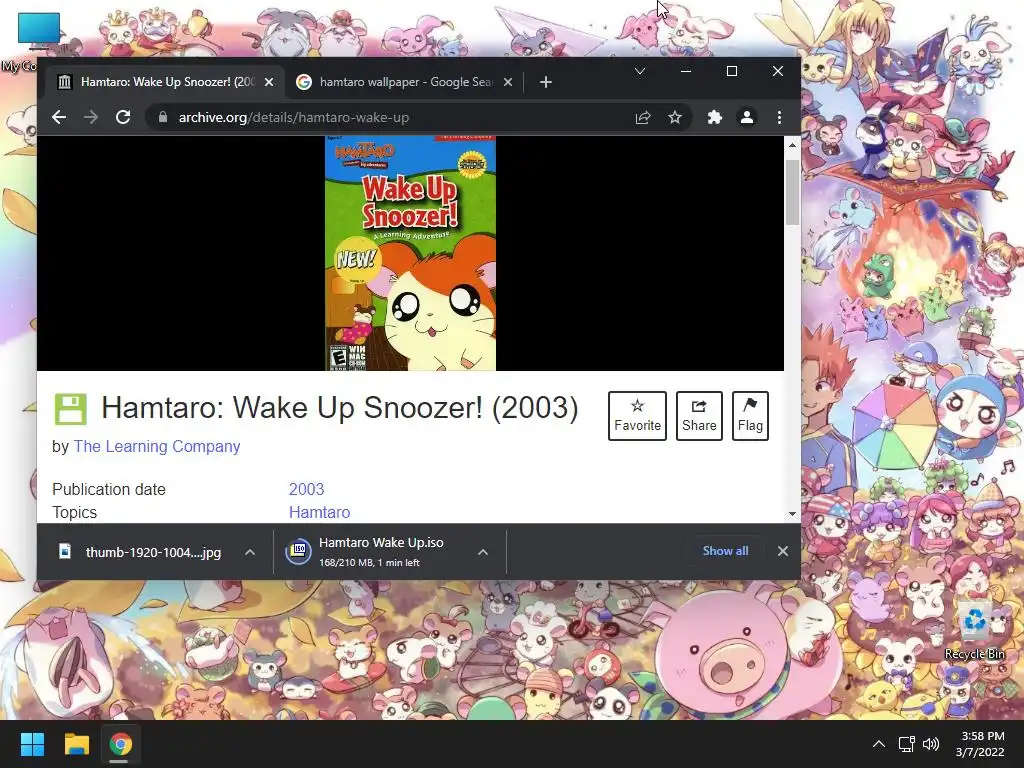Switch to the Hamtaro: Wake Up Snoozer tab
Screen dimensions: 1024x768
pos(166,82)
